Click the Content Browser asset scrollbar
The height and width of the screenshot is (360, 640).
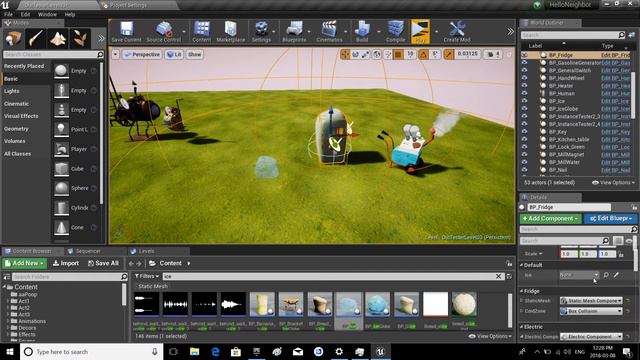[x=509, y=310]
